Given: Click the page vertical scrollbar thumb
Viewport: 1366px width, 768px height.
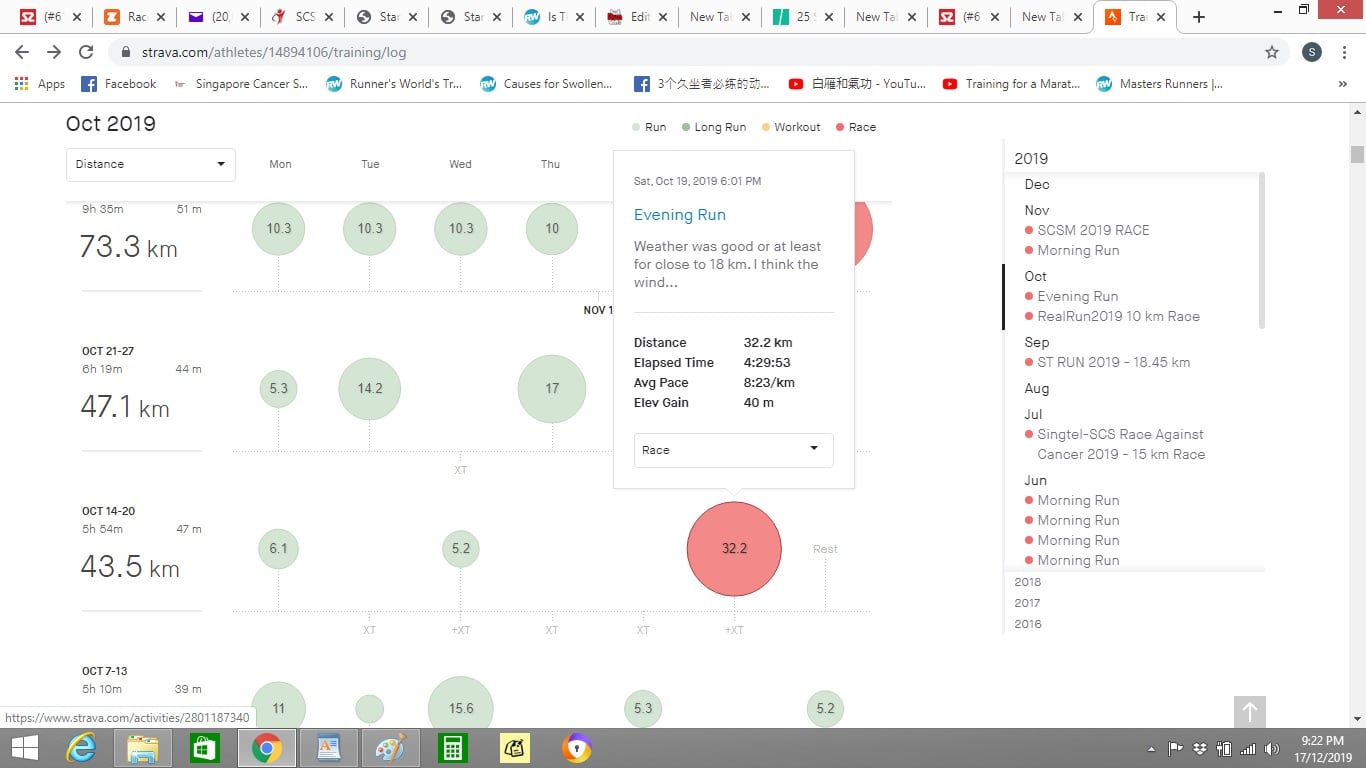Looking at the screenshot, I should coord(1357,154).
